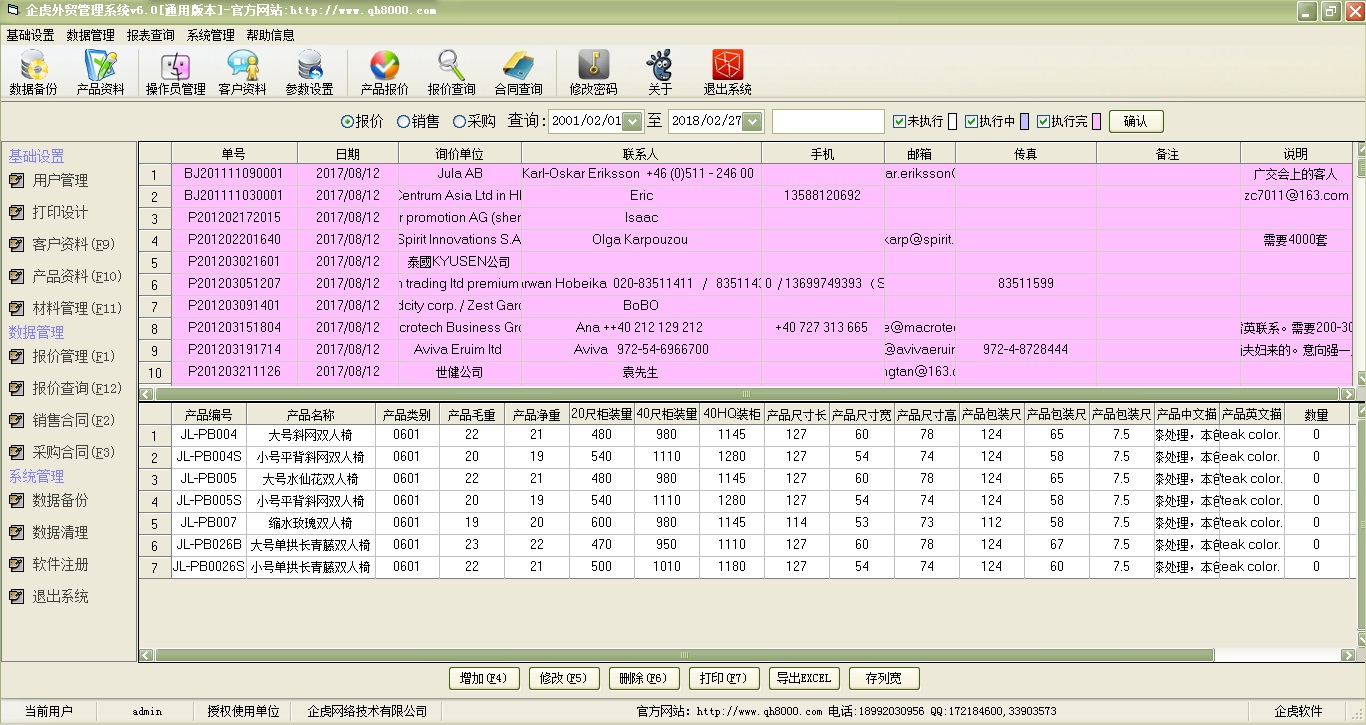The width and height of the screenshot is (1366, 725).
Task: Click icon beside sidebar 数据备份
Action: (x=16, y=501)
